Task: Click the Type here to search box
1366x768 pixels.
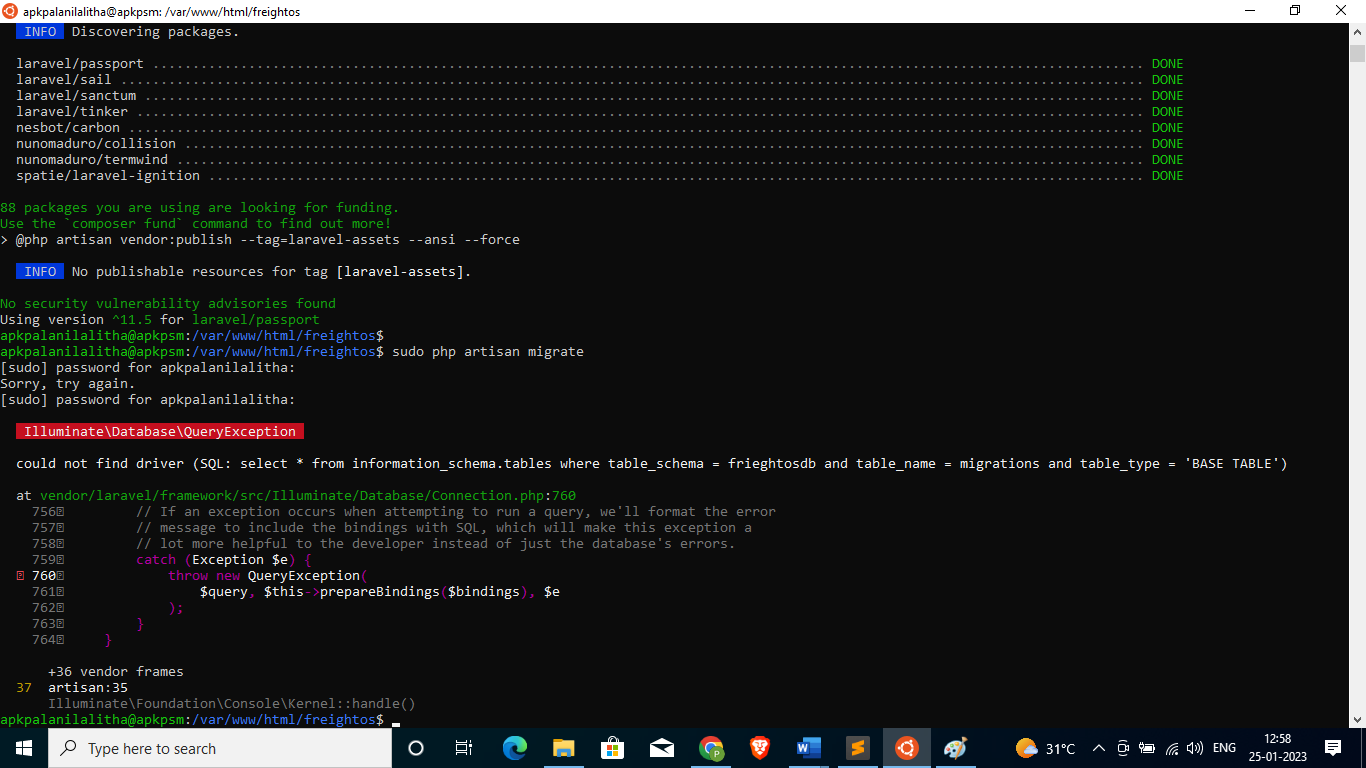Action: coord(220,748)
